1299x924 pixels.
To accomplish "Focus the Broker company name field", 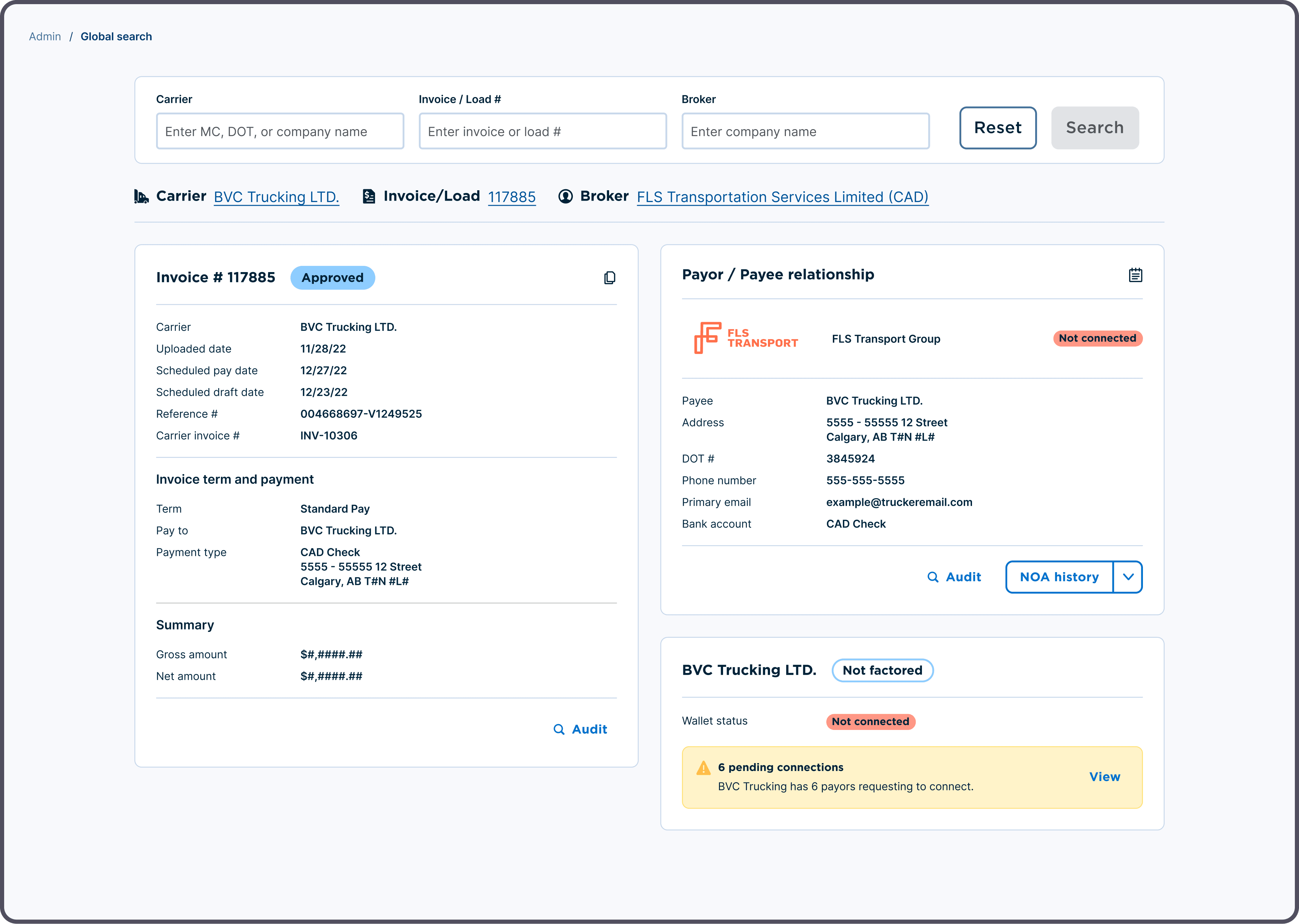I will [806, 132].
